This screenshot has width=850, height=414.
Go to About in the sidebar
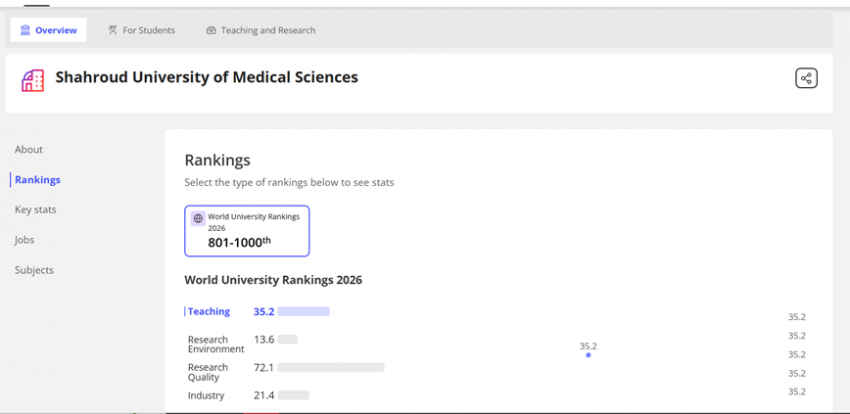click(x=29, y=150)
